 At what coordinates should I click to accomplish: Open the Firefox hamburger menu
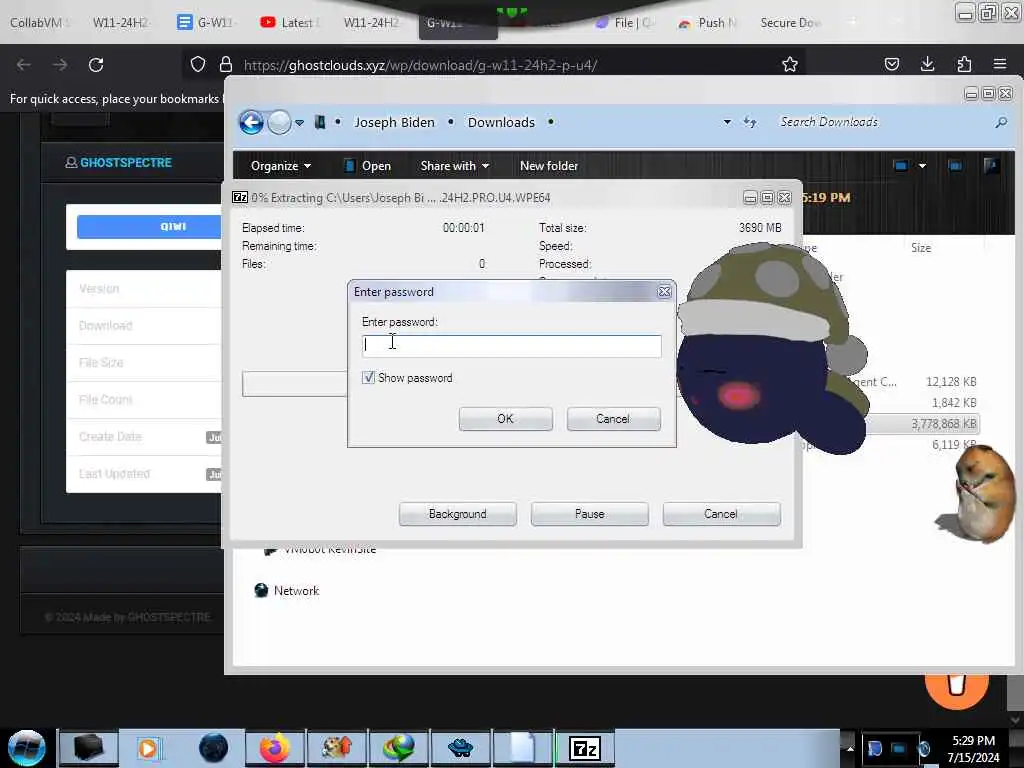pyautogui.click(x=1000, y=64)
